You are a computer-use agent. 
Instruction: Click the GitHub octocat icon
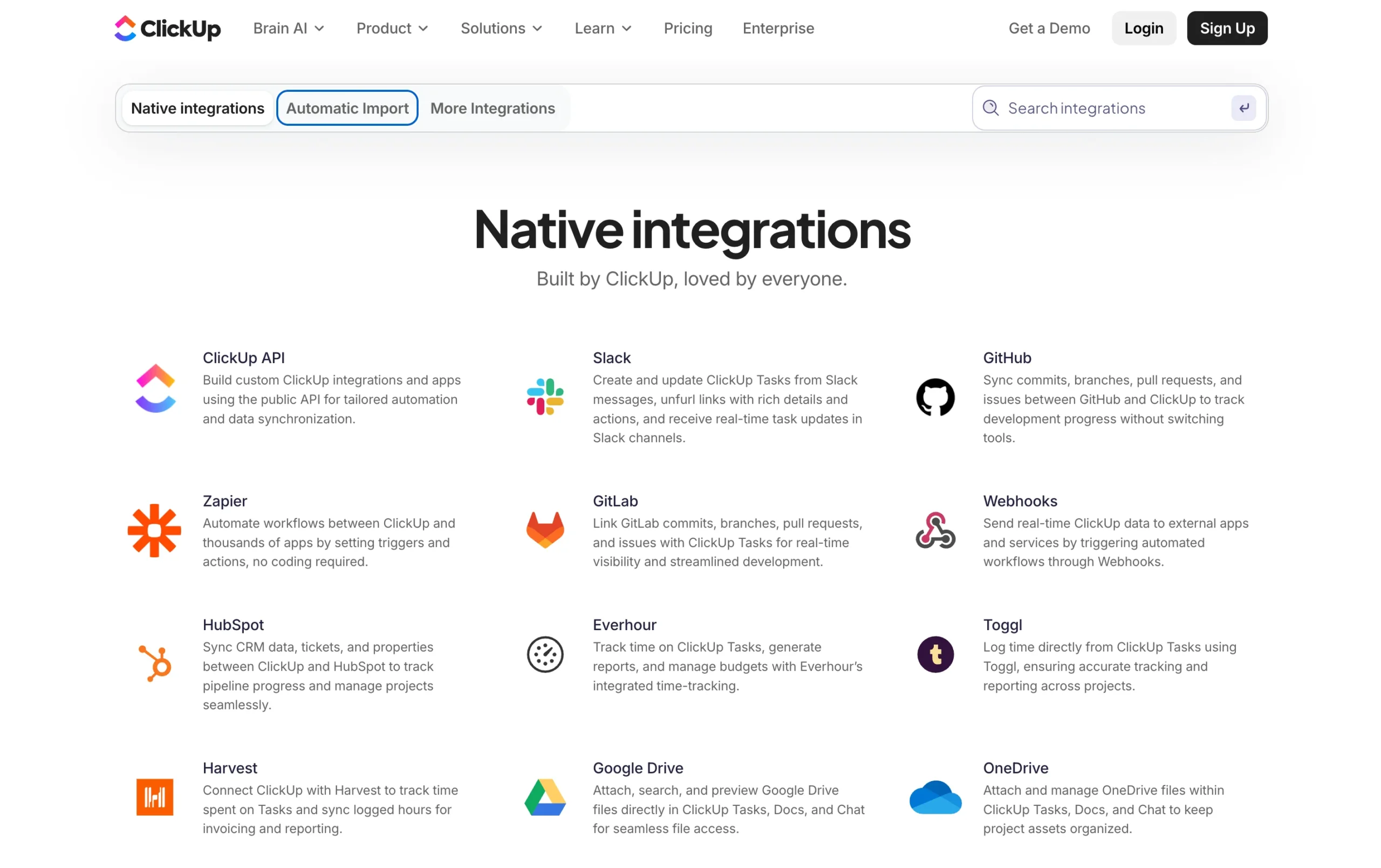click(x=935, y=397)
